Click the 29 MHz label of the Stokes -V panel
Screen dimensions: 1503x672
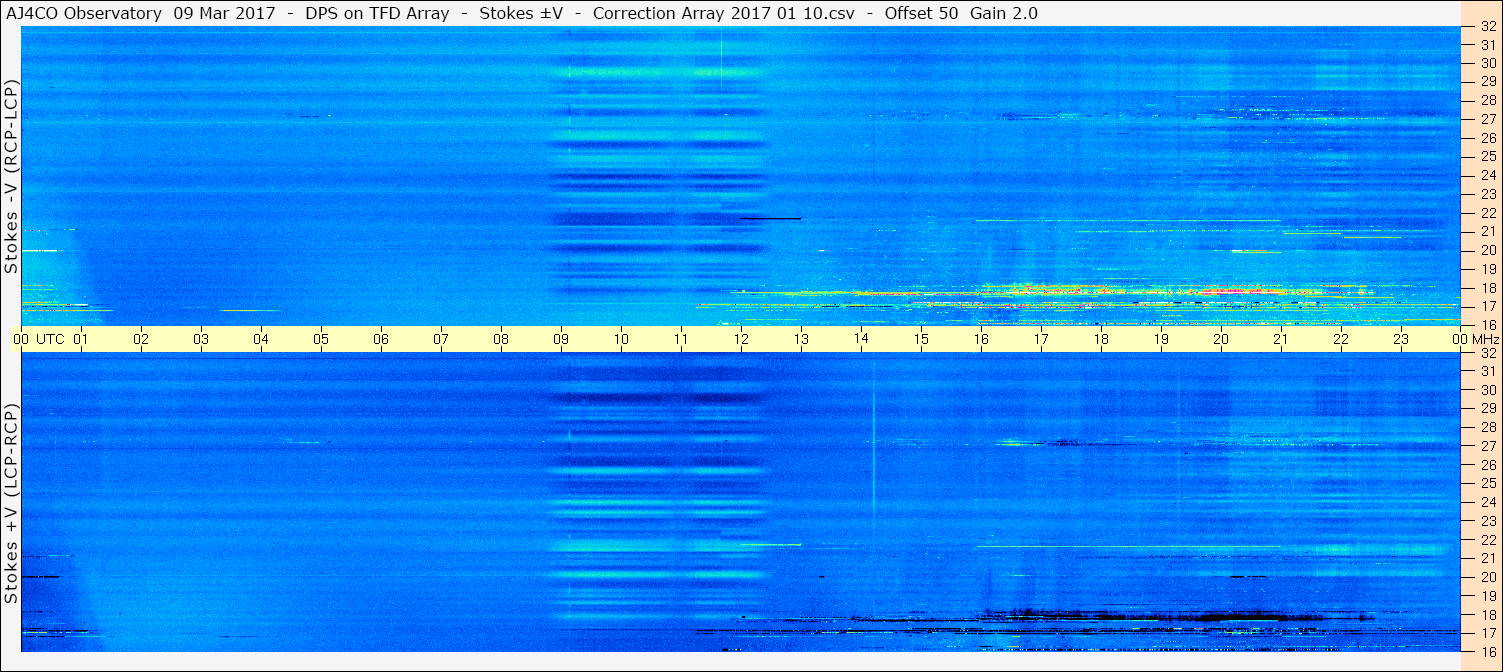(1487, 82)
